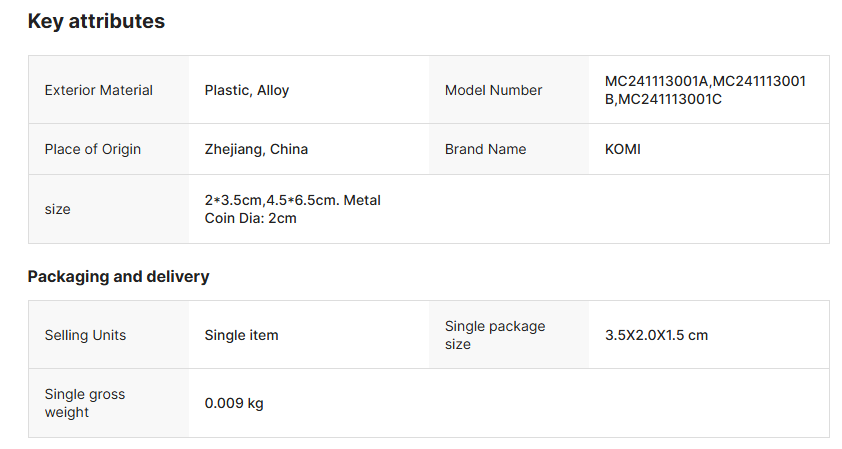Click the KOMI brand value
The height and width of the screenshot is (449, 842).
coord(623,149)
